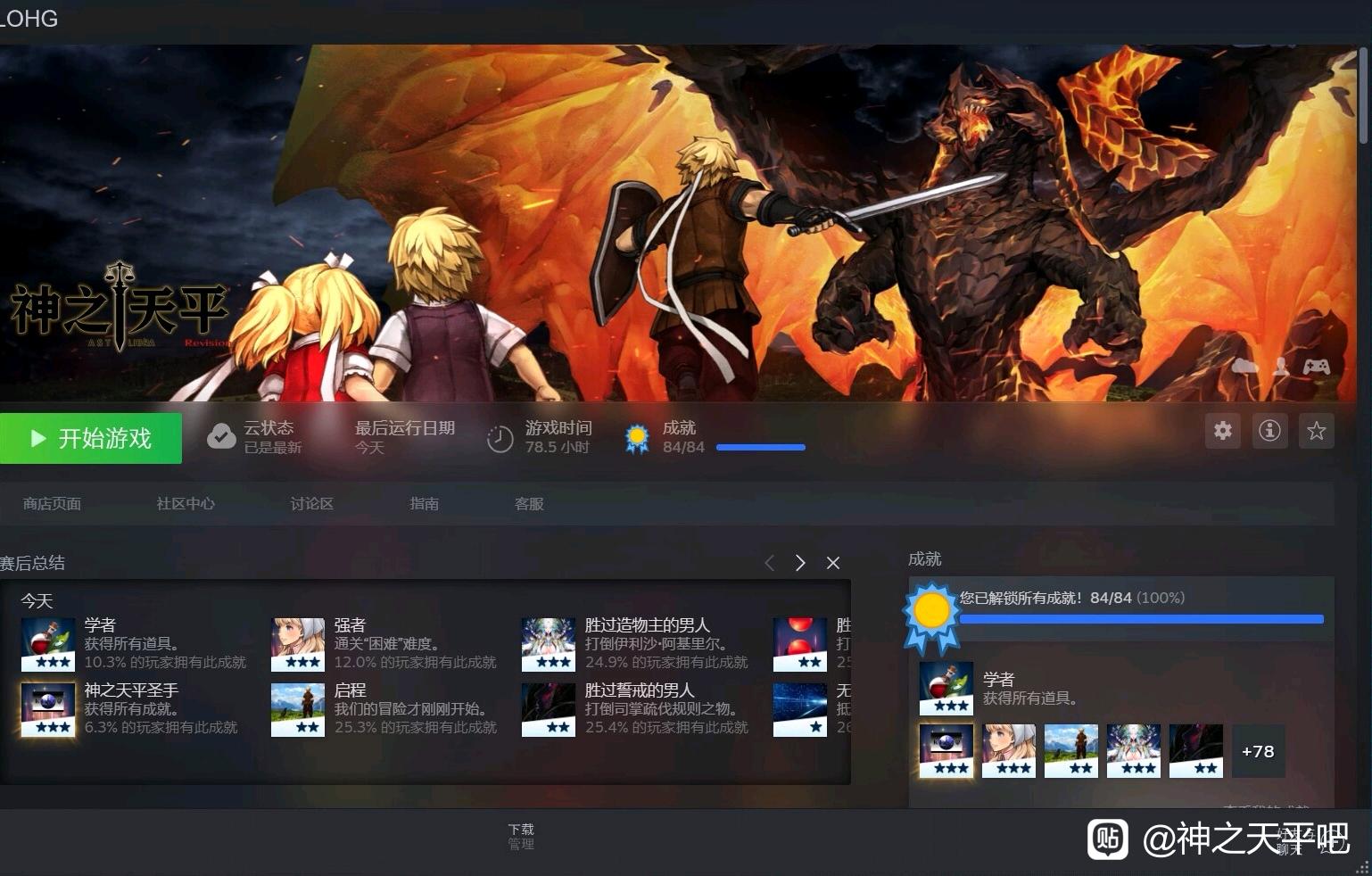
Task: Open the game info icon
Action: coord(1269,431)
